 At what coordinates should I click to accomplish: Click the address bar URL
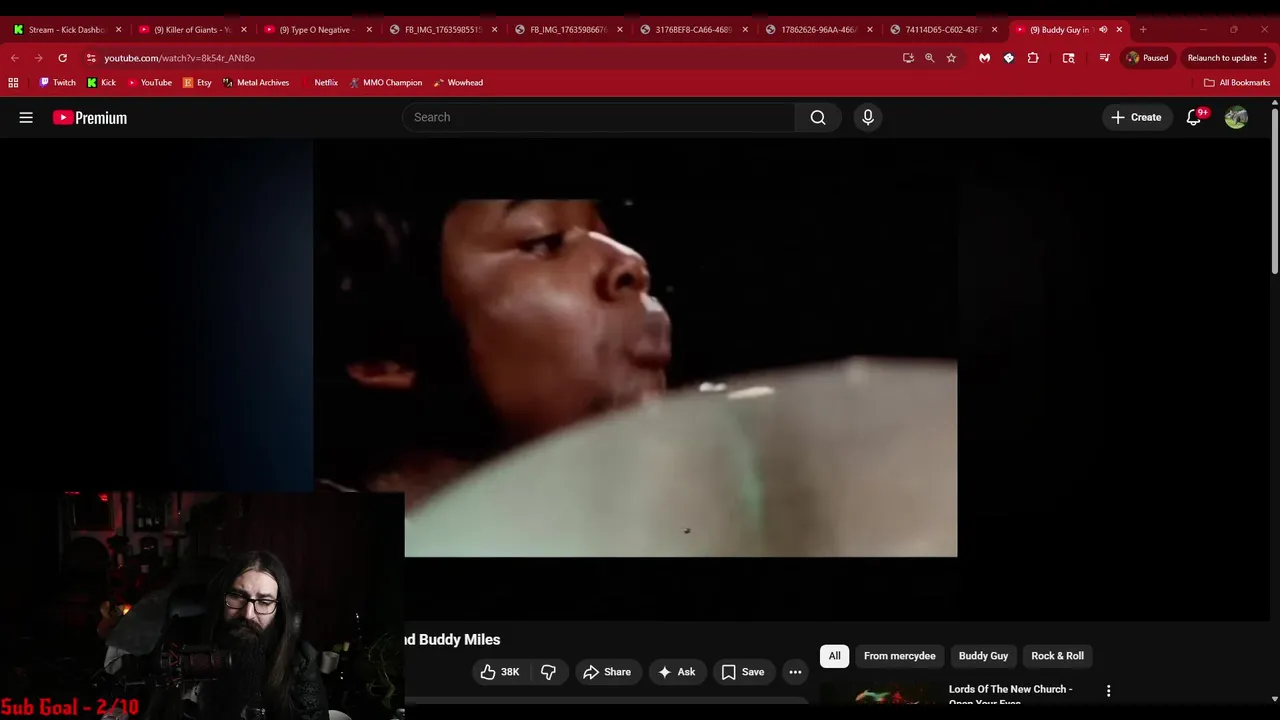pos(179,58)
